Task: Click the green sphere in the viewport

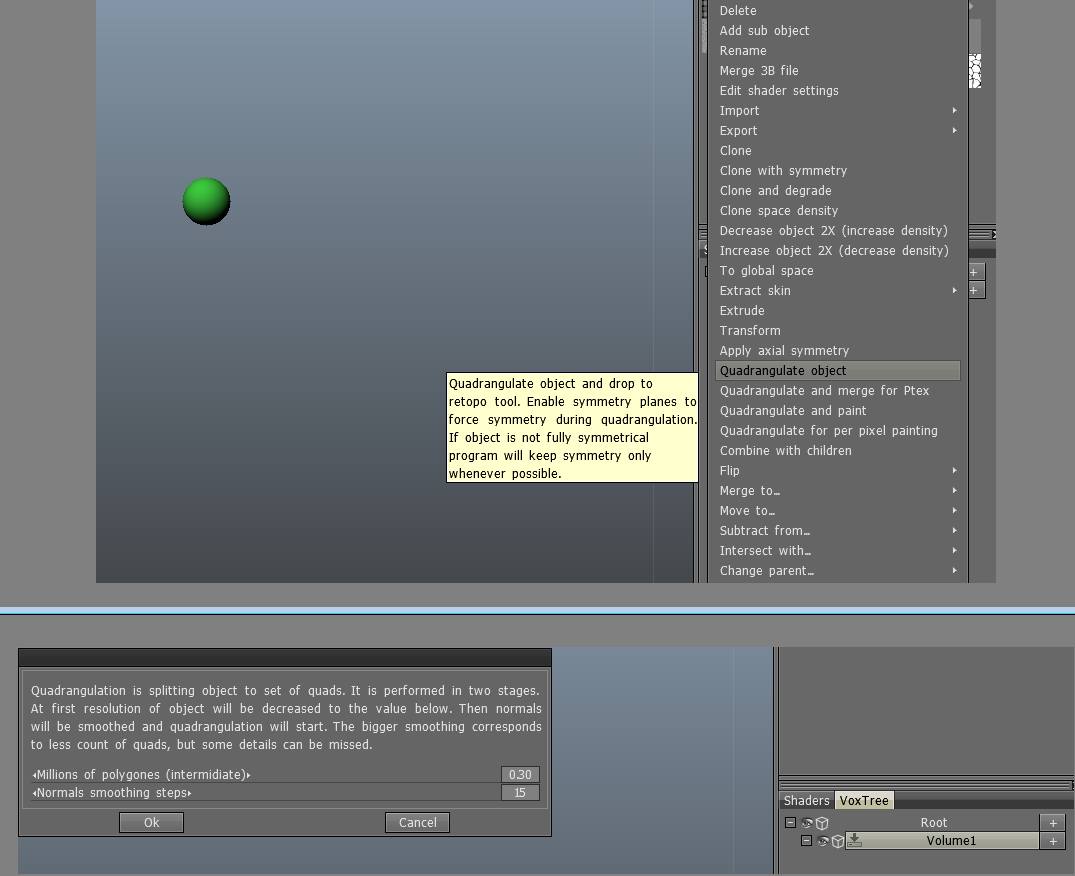Action: click(x=207, y=202)
